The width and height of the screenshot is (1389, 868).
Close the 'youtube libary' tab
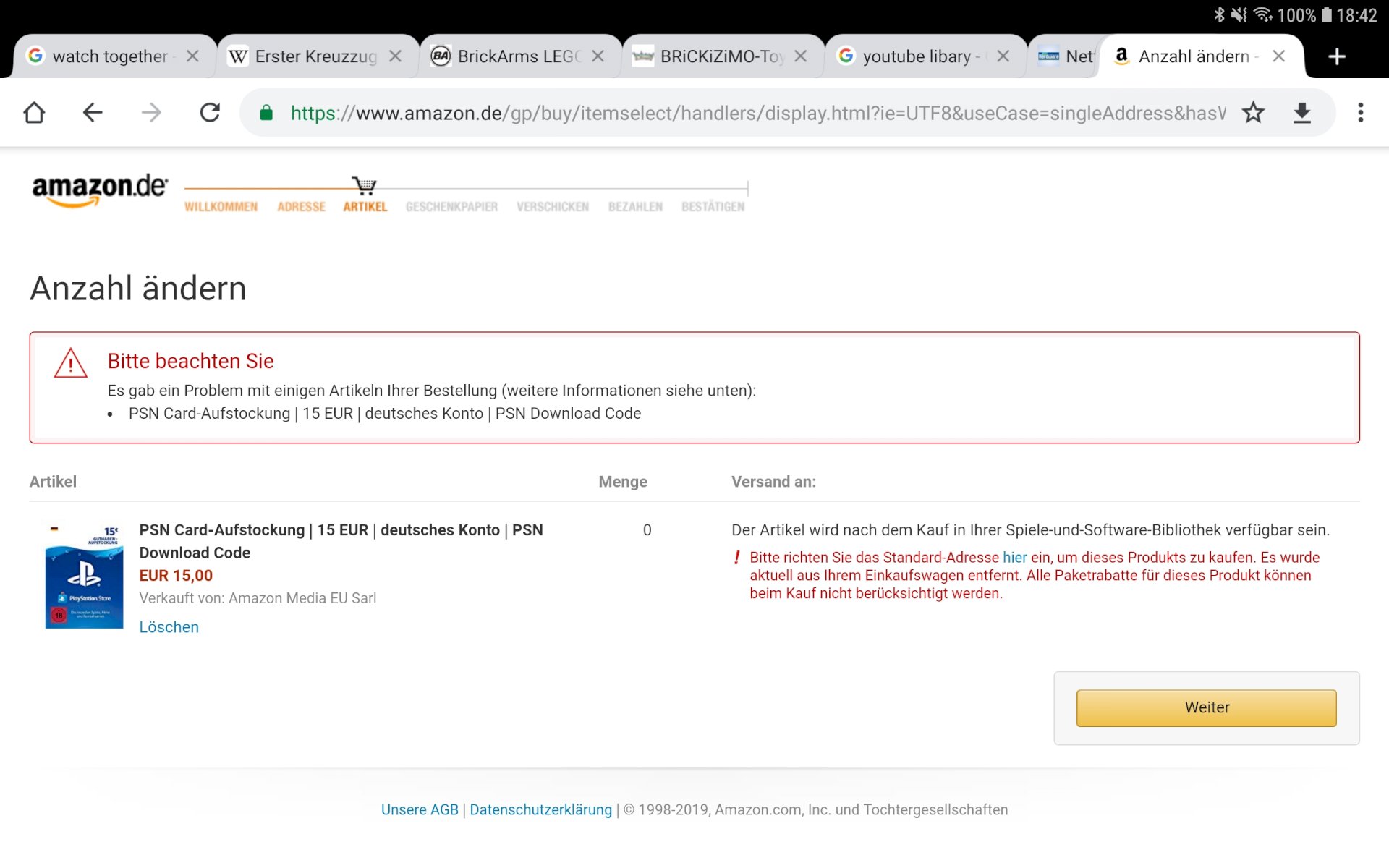1003,56
